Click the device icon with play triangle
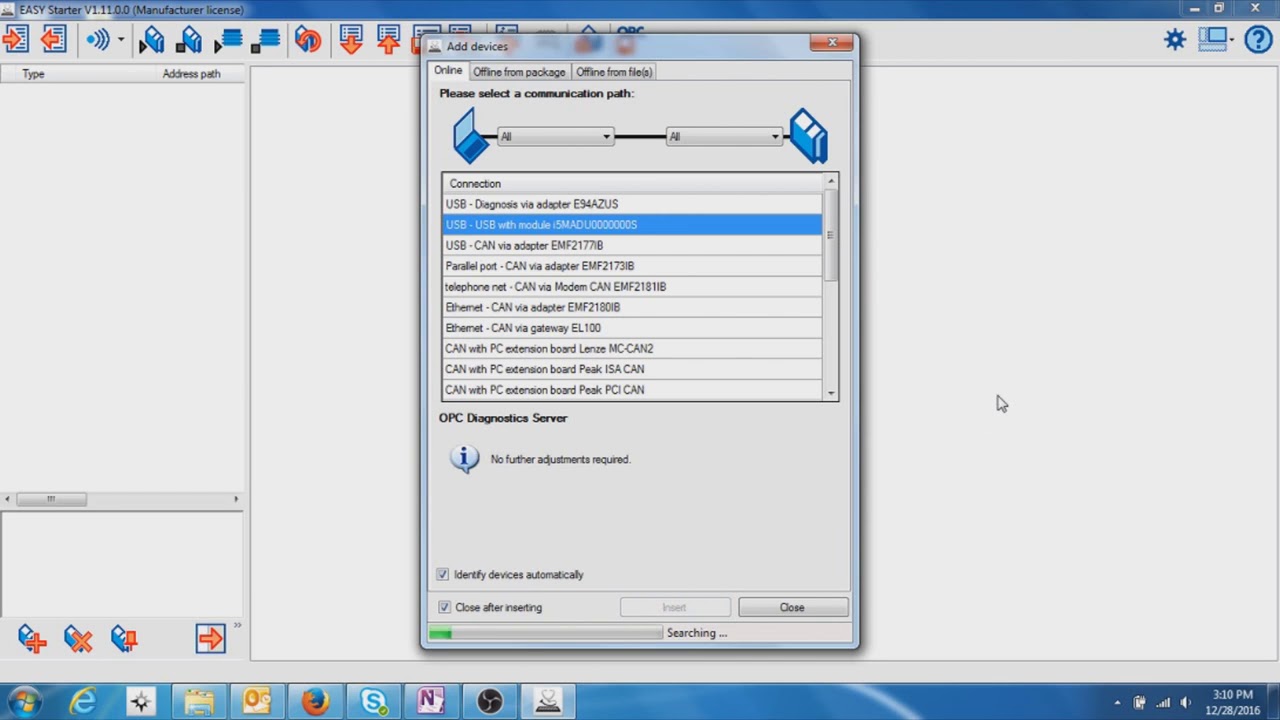Image resolution: width=1280 pixels, height=720 pixels. point(151,40)
